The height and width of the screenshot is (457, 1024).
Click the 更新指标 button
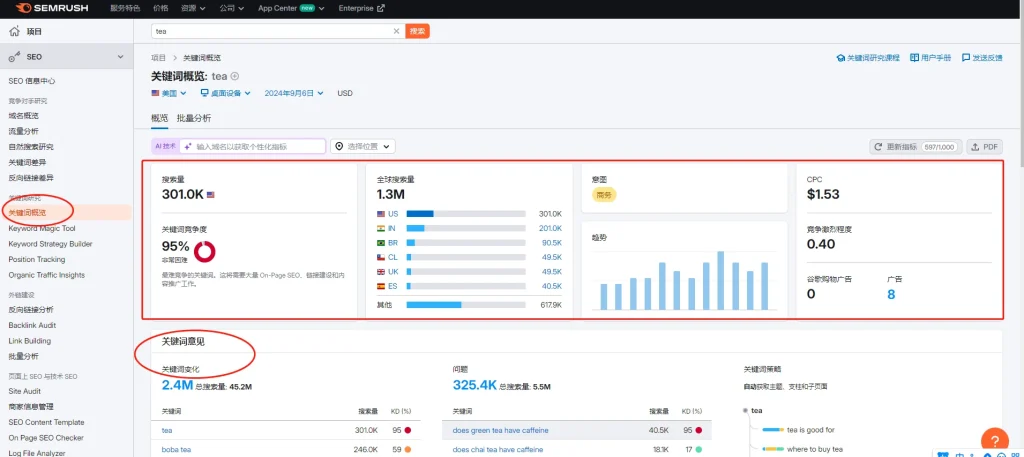(x=916, y=147)
